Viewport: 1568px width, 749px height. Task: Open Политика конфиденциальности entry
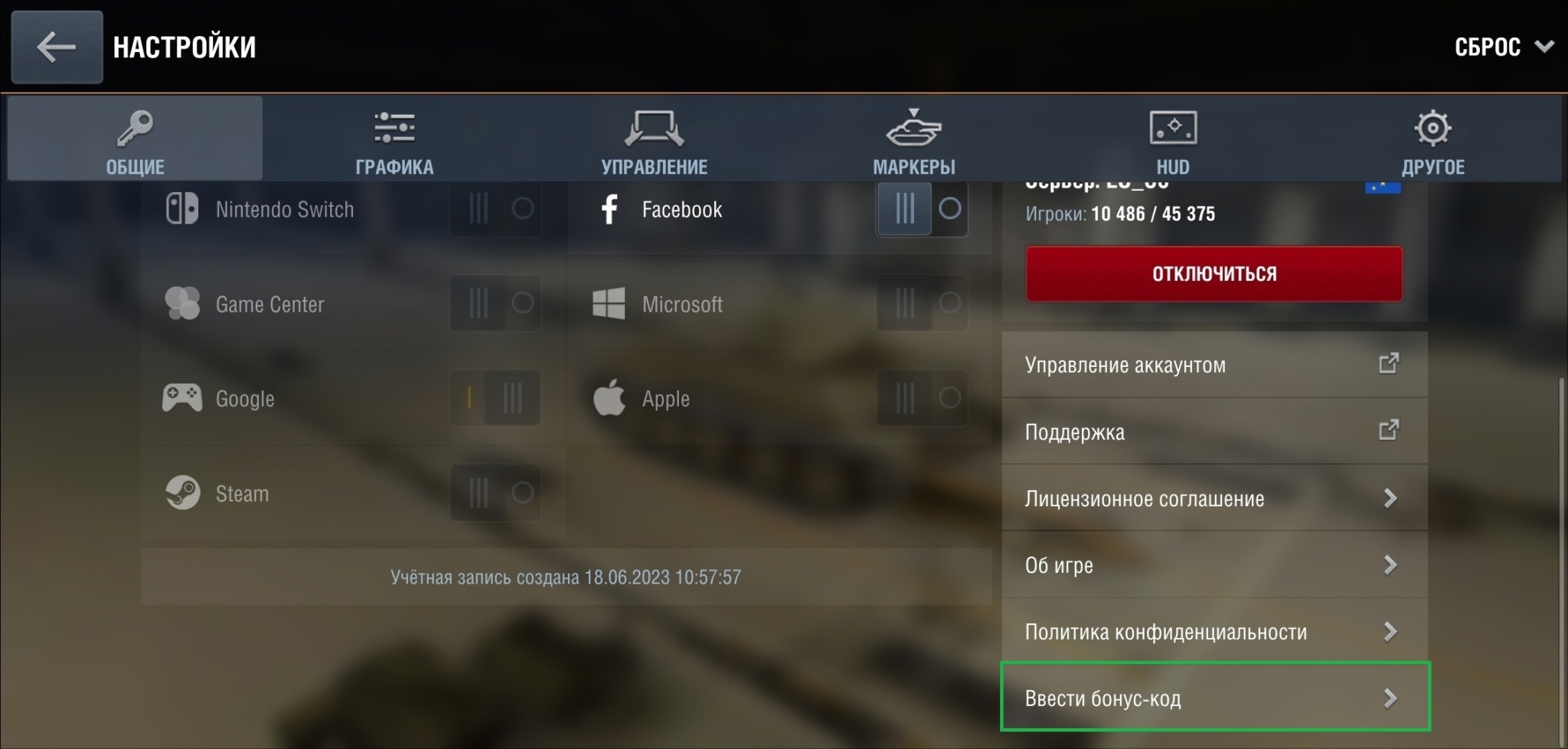click(x=1214, y=632)
